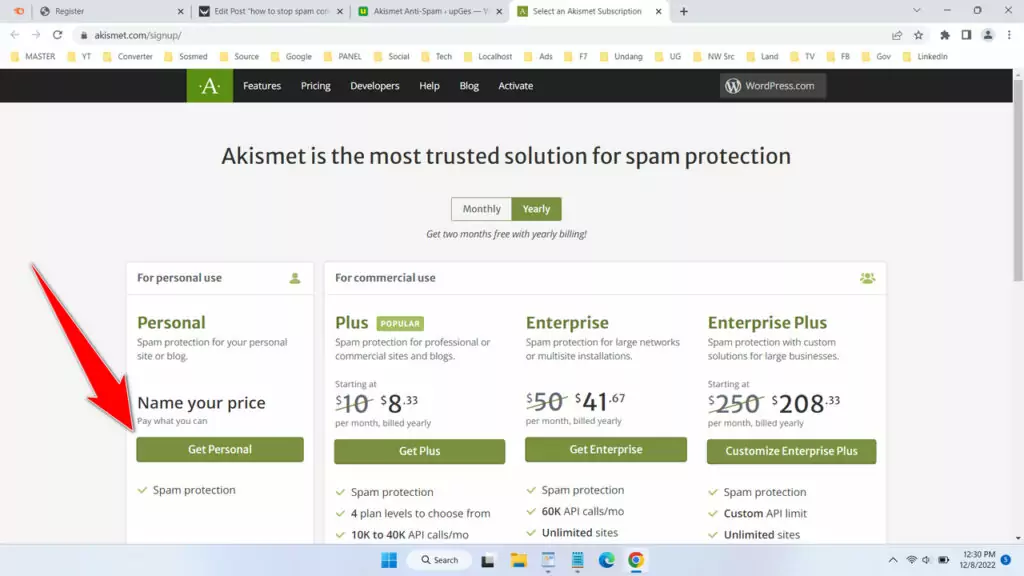
Task: Open File Explorer from the taskbar
Action: (518, 560)
